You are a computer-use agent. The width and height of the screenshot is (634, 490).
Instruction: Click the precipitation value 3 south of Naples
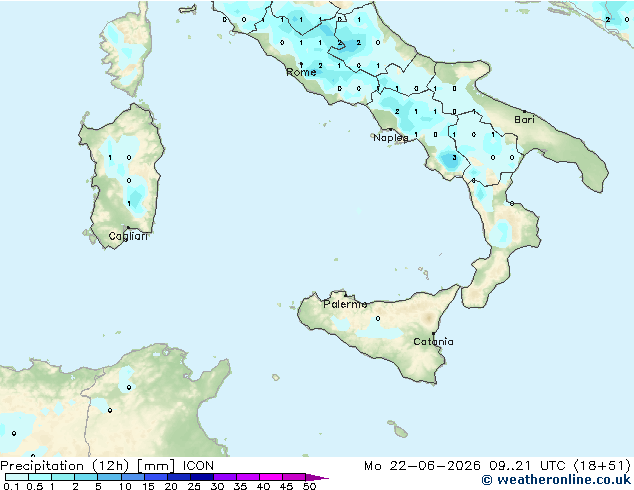point(454,158)
